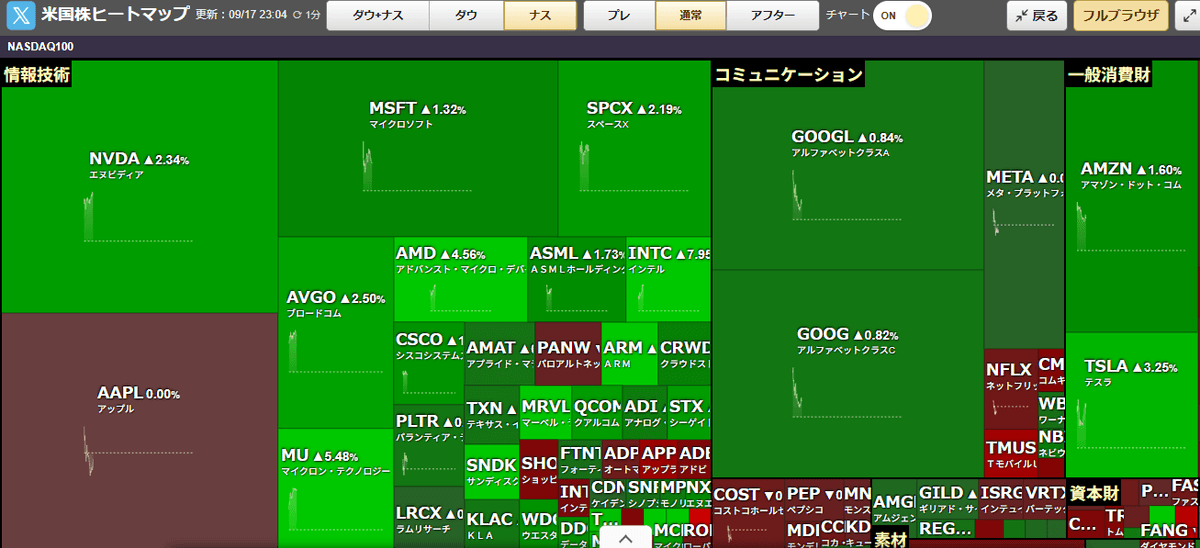
Task: Switch to アフター after-hours session
Action: pyautogui.click(x=772, y=16)
